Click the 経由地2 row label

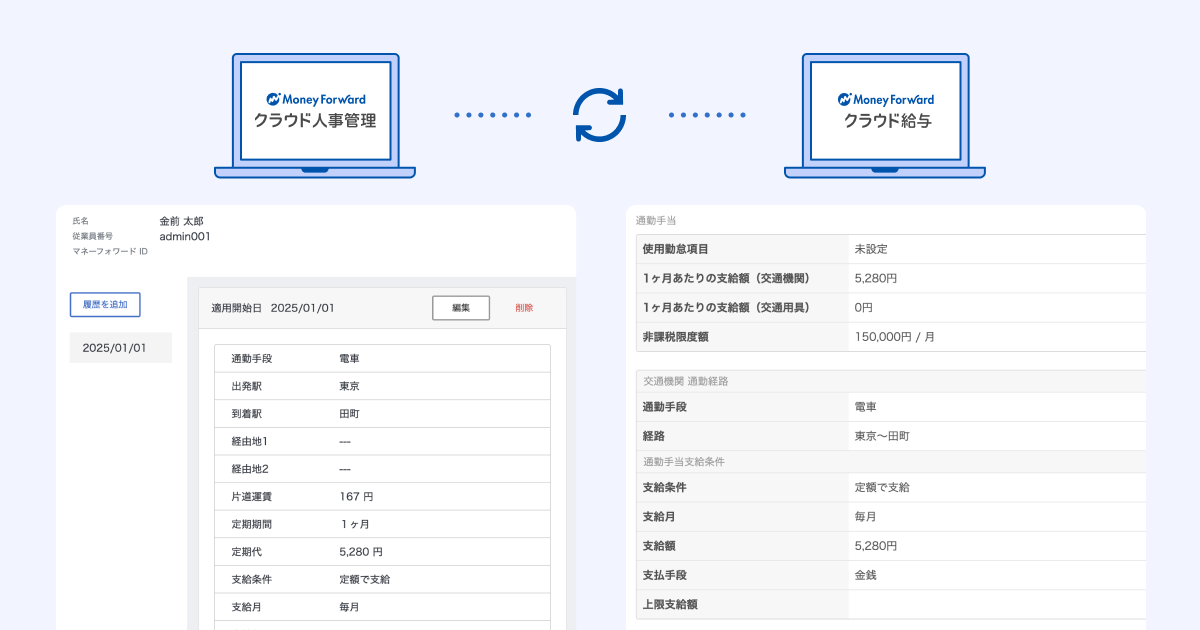click(250, 469)
